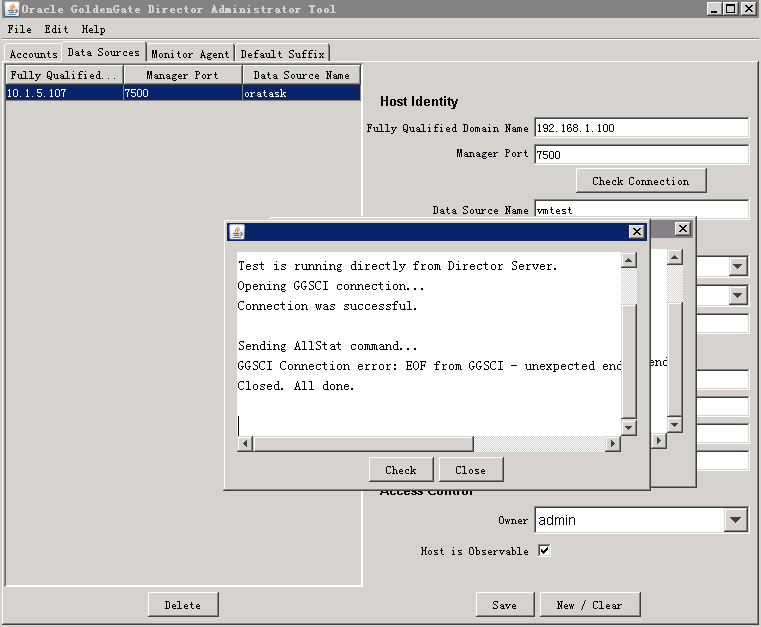Select the oratask data source cell
The height and width of the screenshot is (627, 761).
click(x=301, y=93)
